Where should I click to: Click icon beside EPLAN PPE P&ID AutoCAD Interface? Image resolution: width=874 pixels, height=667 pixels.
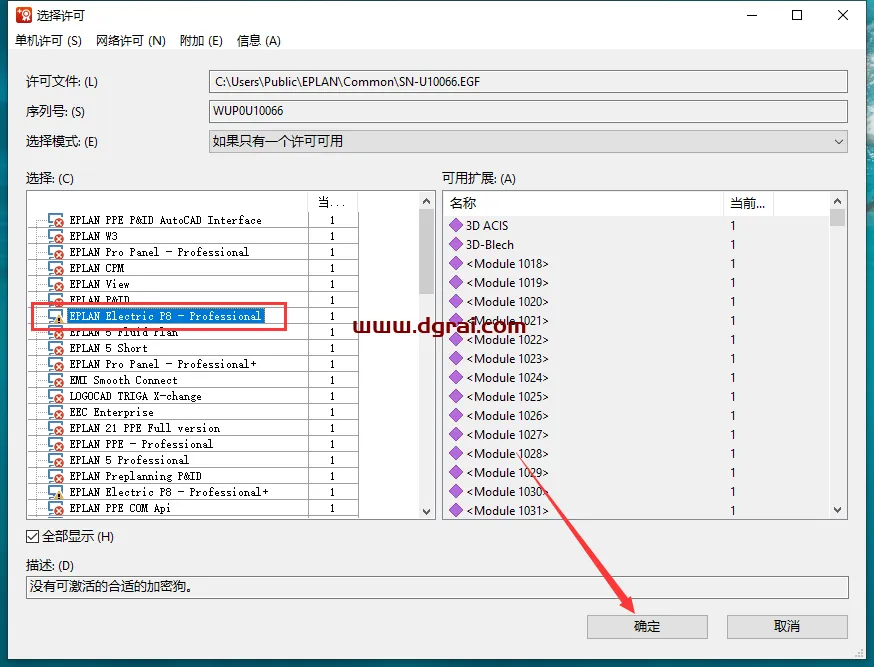tap(56, 220)
